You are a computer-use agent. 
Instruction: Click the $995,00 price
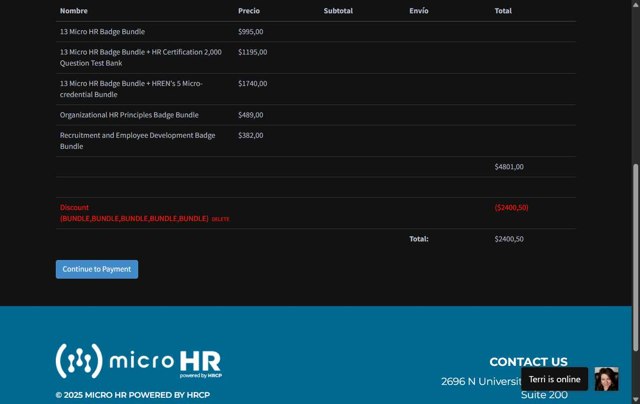251,31
